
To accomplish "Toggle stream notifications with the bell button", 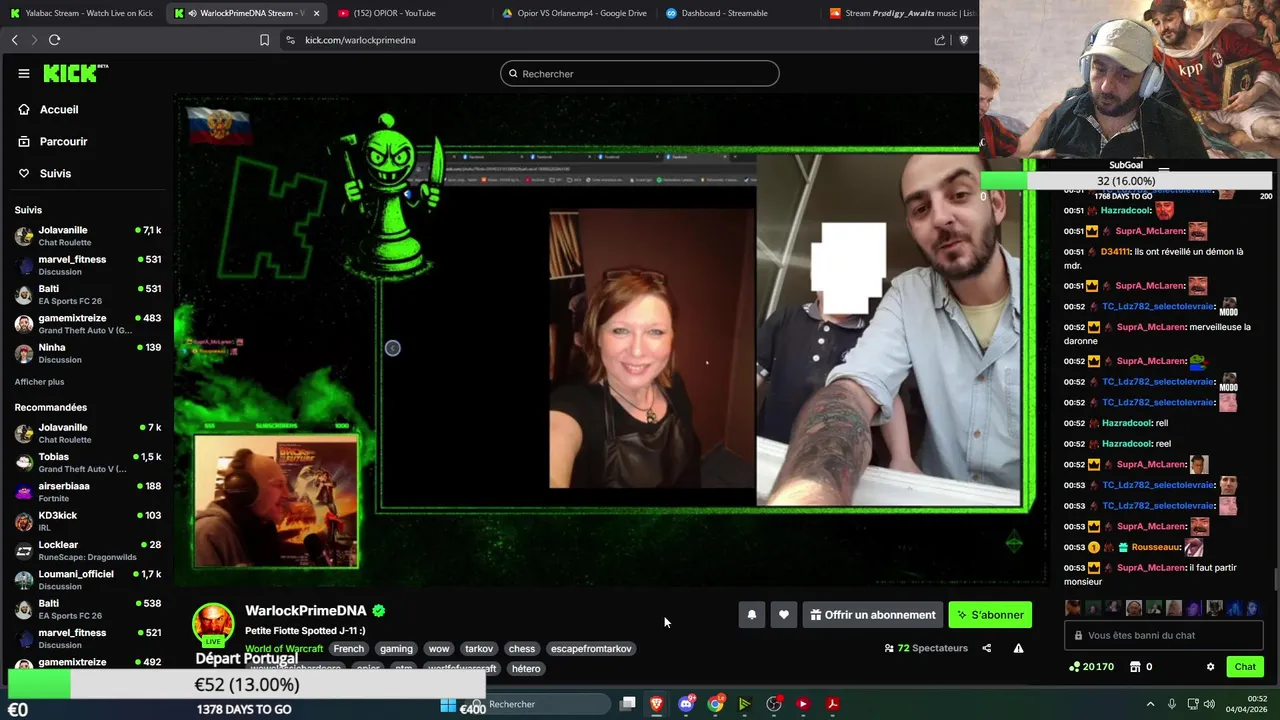I will 752,615.
